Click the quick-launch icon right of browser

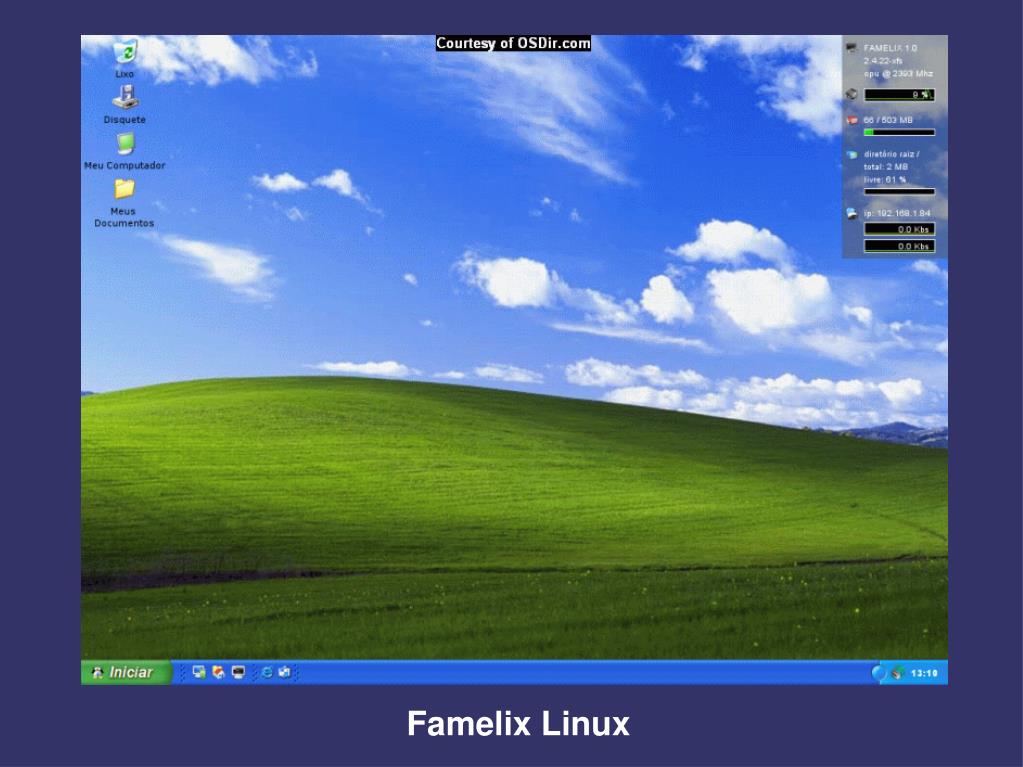coord(284,672)
